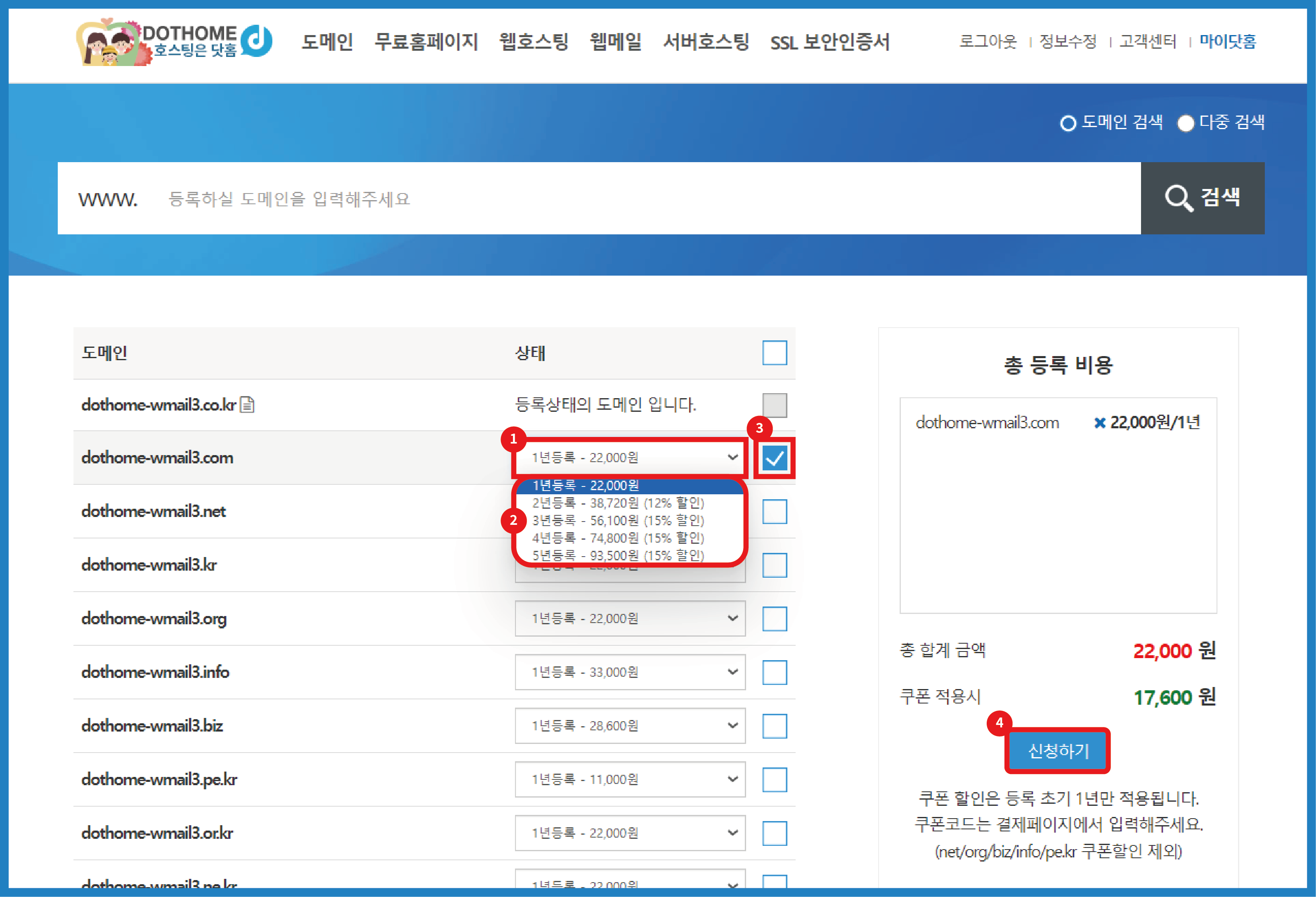
Task: Open the dothome-wmail3.biz price dropdown
Action: [630, 725]
